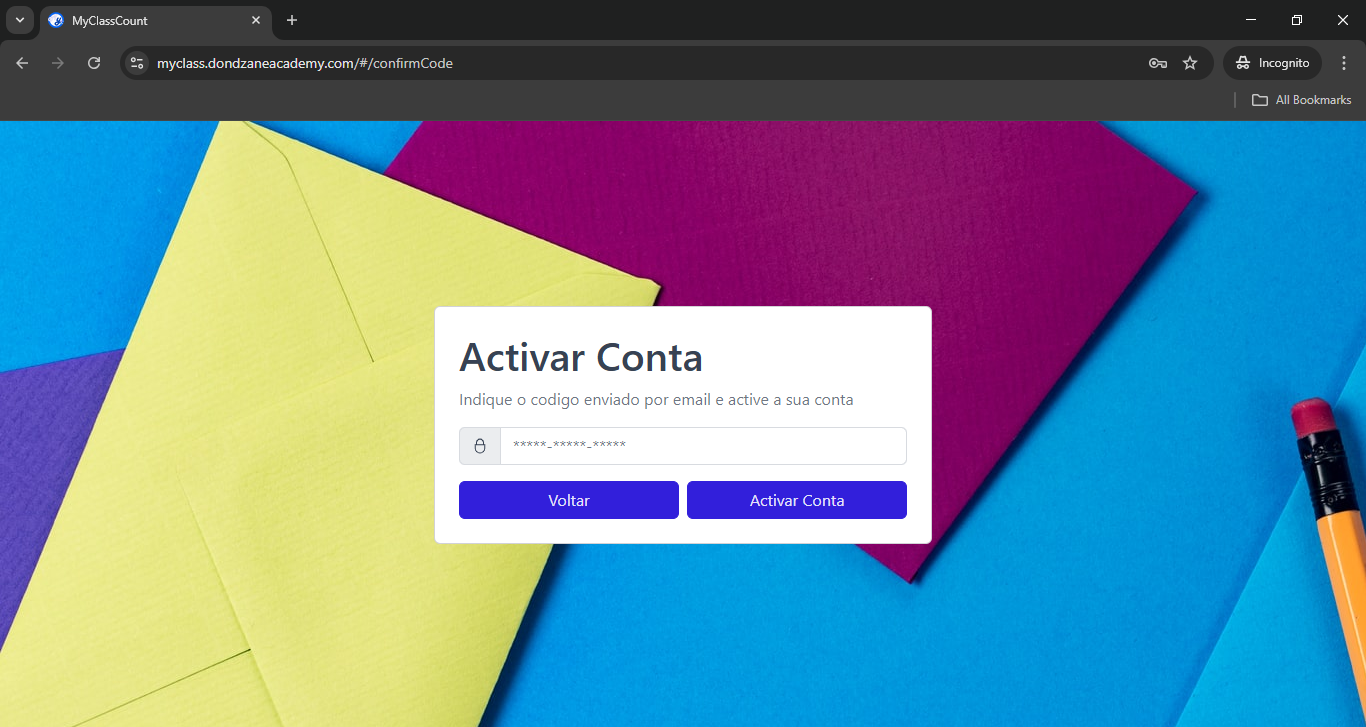
Task: Focus the activation code input field
Action: click(703, 446)
